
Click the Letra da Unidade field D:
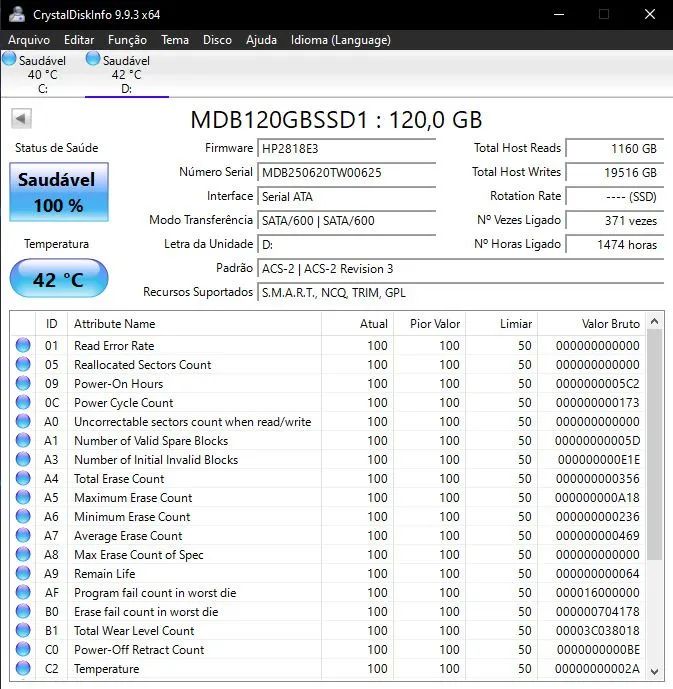coord(347,244)
